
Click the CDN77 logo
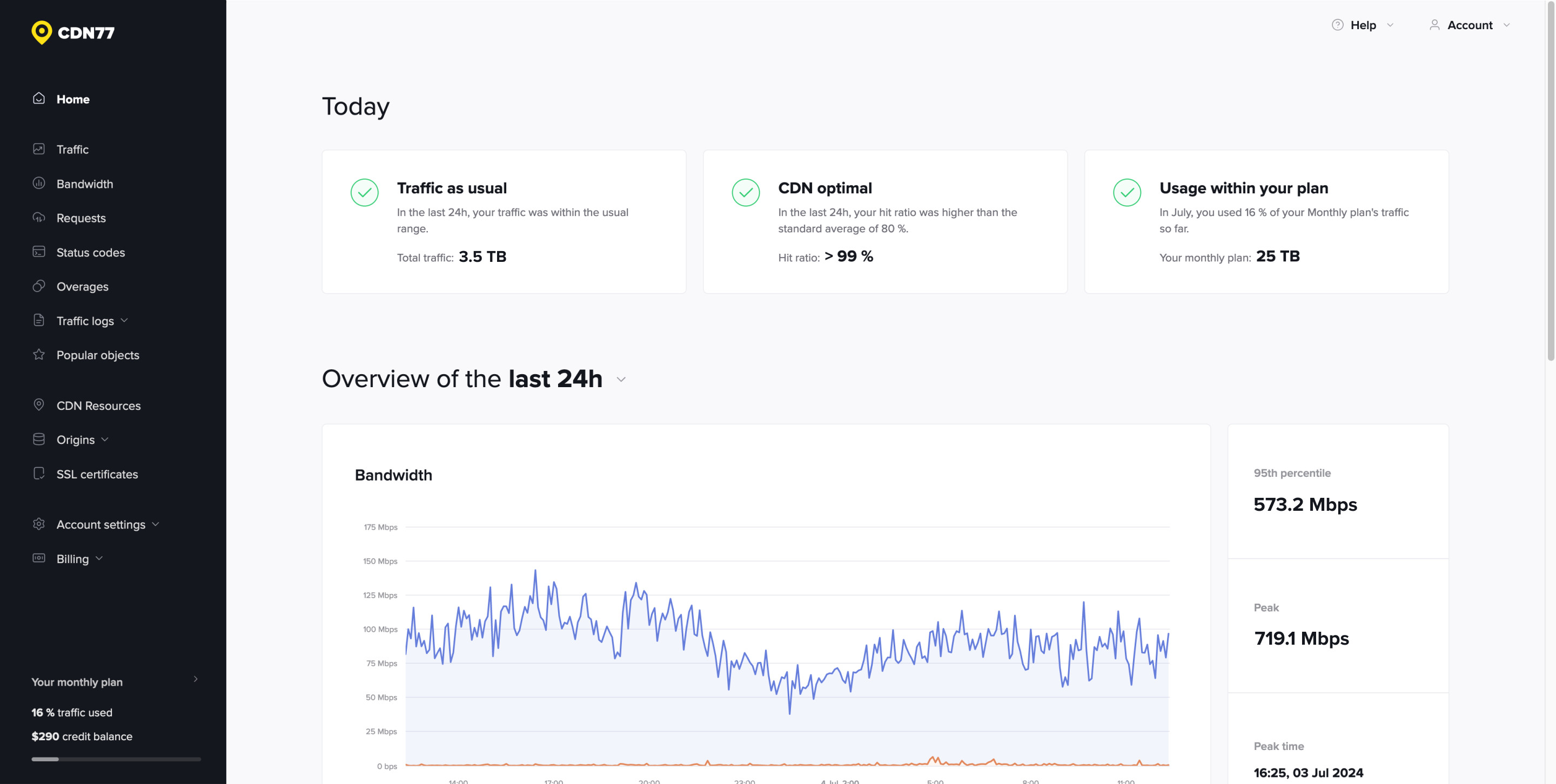pos(72,33)
